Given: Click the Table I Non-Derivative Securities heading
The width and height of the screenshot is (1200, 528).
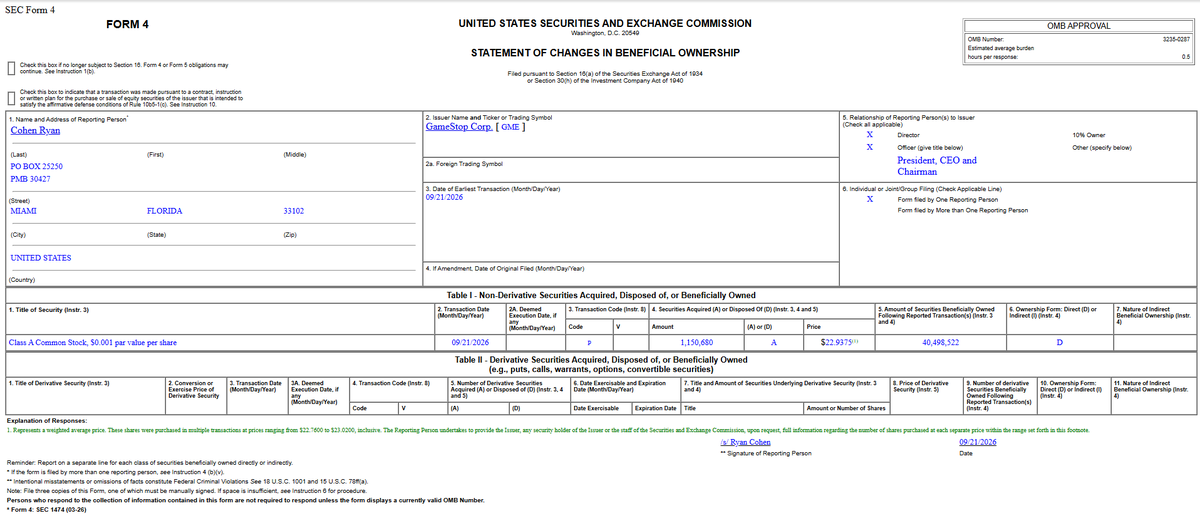Looking at the screenshot, I should tap(601, 295).
